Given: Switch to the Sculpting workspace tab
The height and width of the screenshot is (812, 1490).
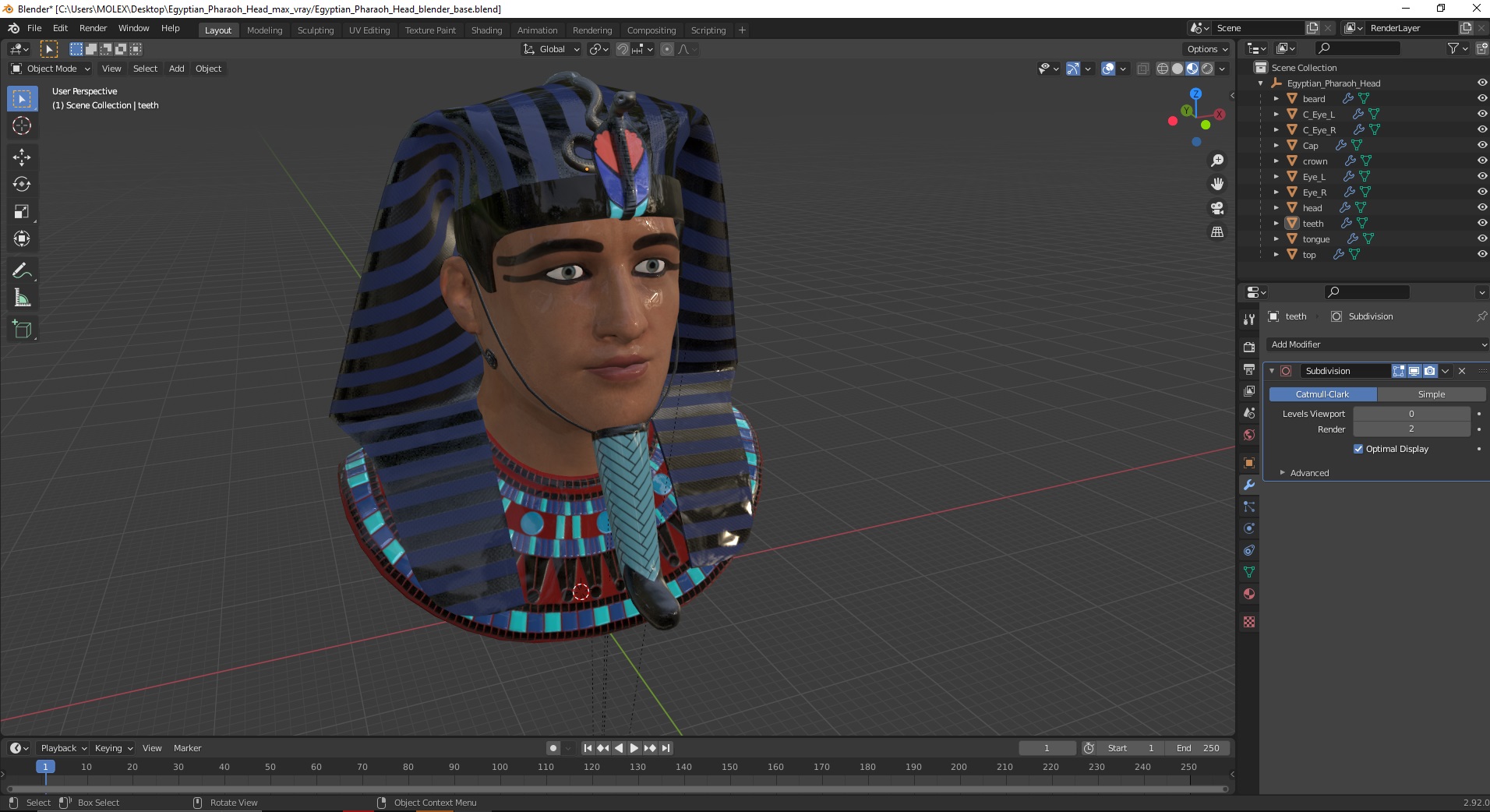Looking at the screenshot, I should click(315, 30).
